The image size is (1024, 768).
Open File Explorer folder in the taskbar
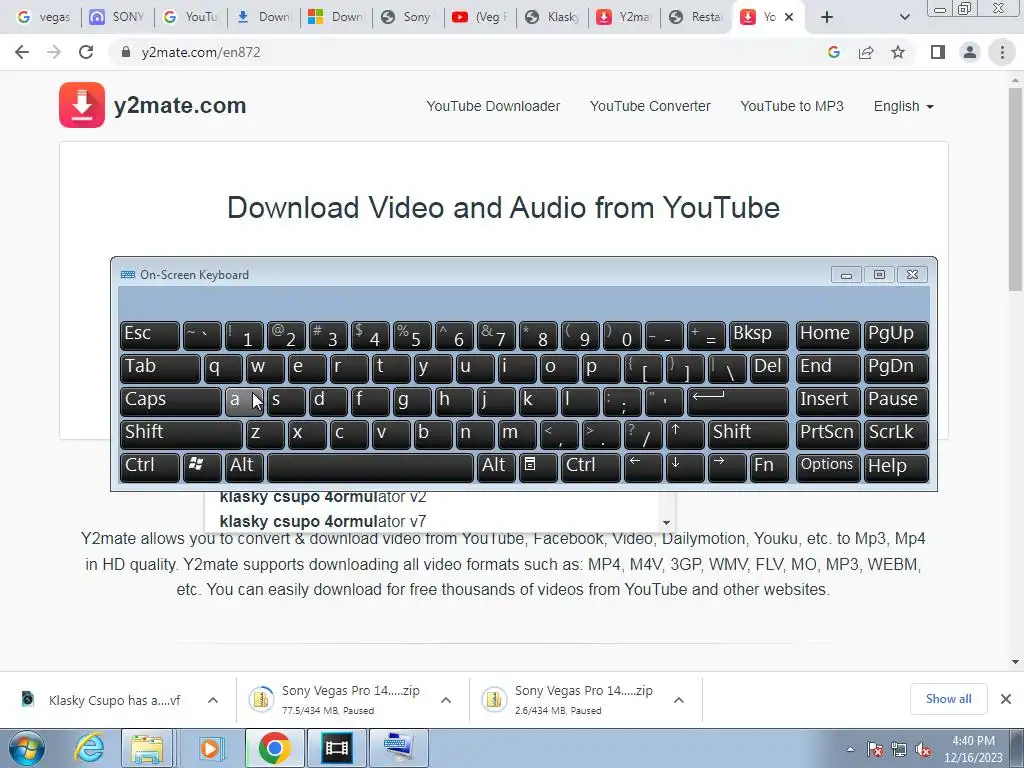[x=147, y=748]
